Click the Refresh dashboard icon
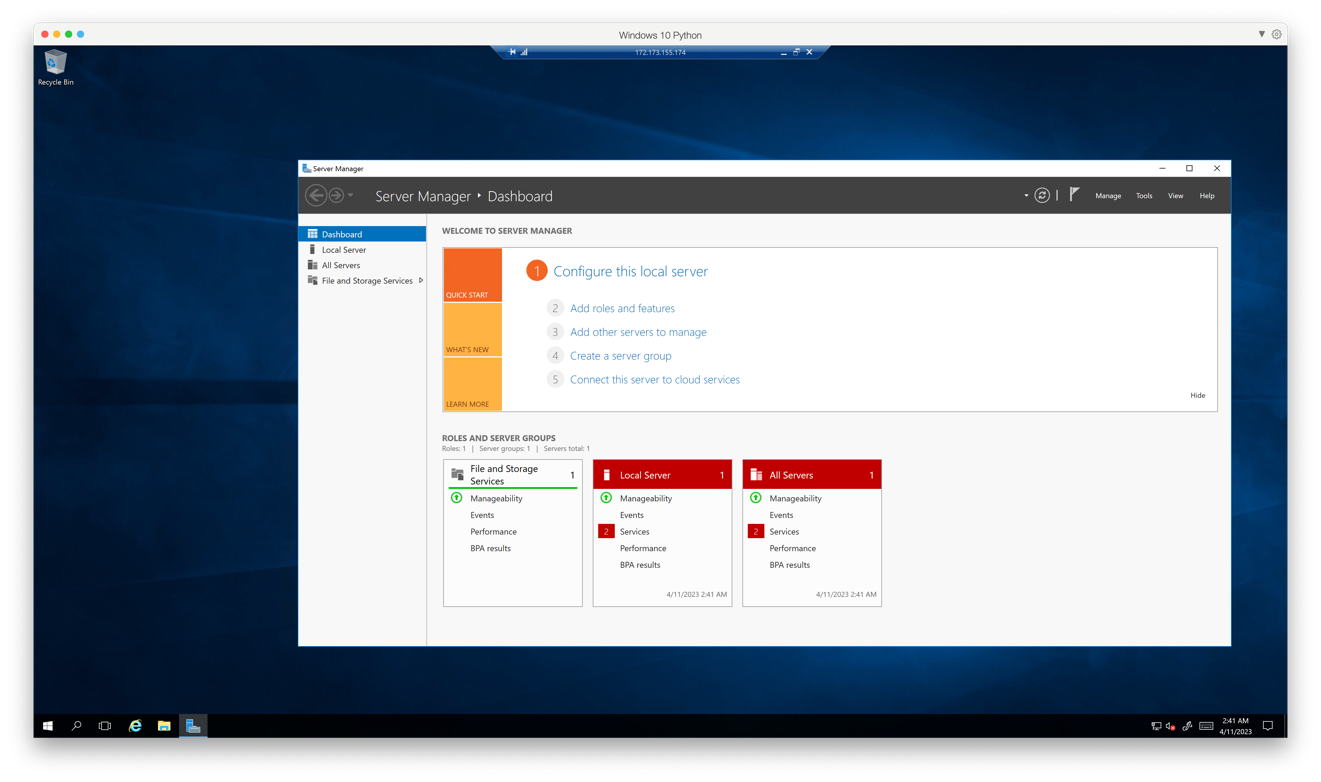Viewport: 1321px width, 782px height. 1042,195
